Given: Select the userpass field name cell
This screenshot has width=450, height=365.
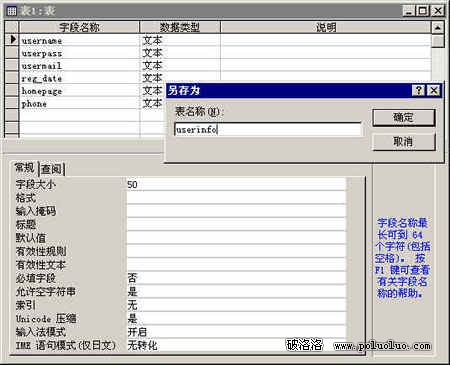Looking at the screenshot, I should click(x=80, y=53).
